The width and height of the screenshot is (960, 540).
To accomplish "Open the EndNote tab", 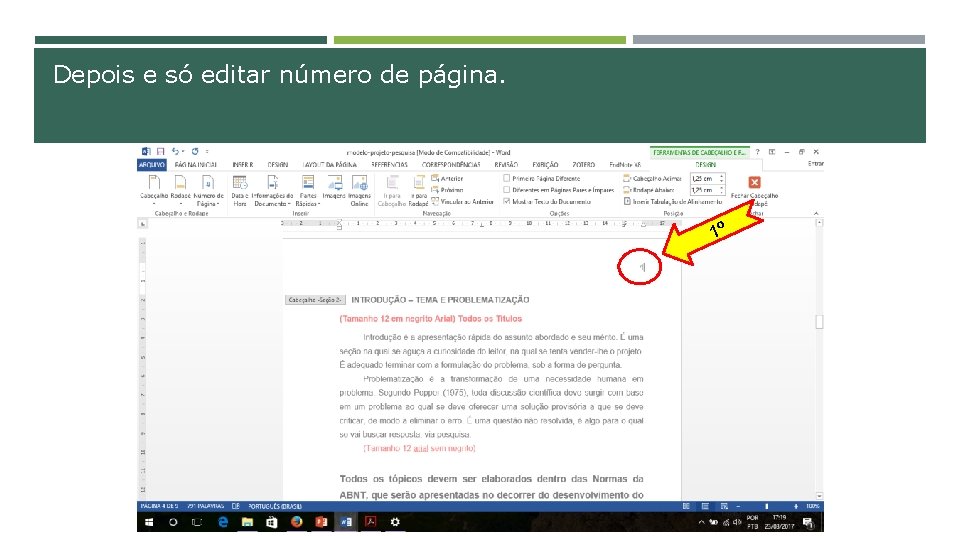I will [625, 165].
